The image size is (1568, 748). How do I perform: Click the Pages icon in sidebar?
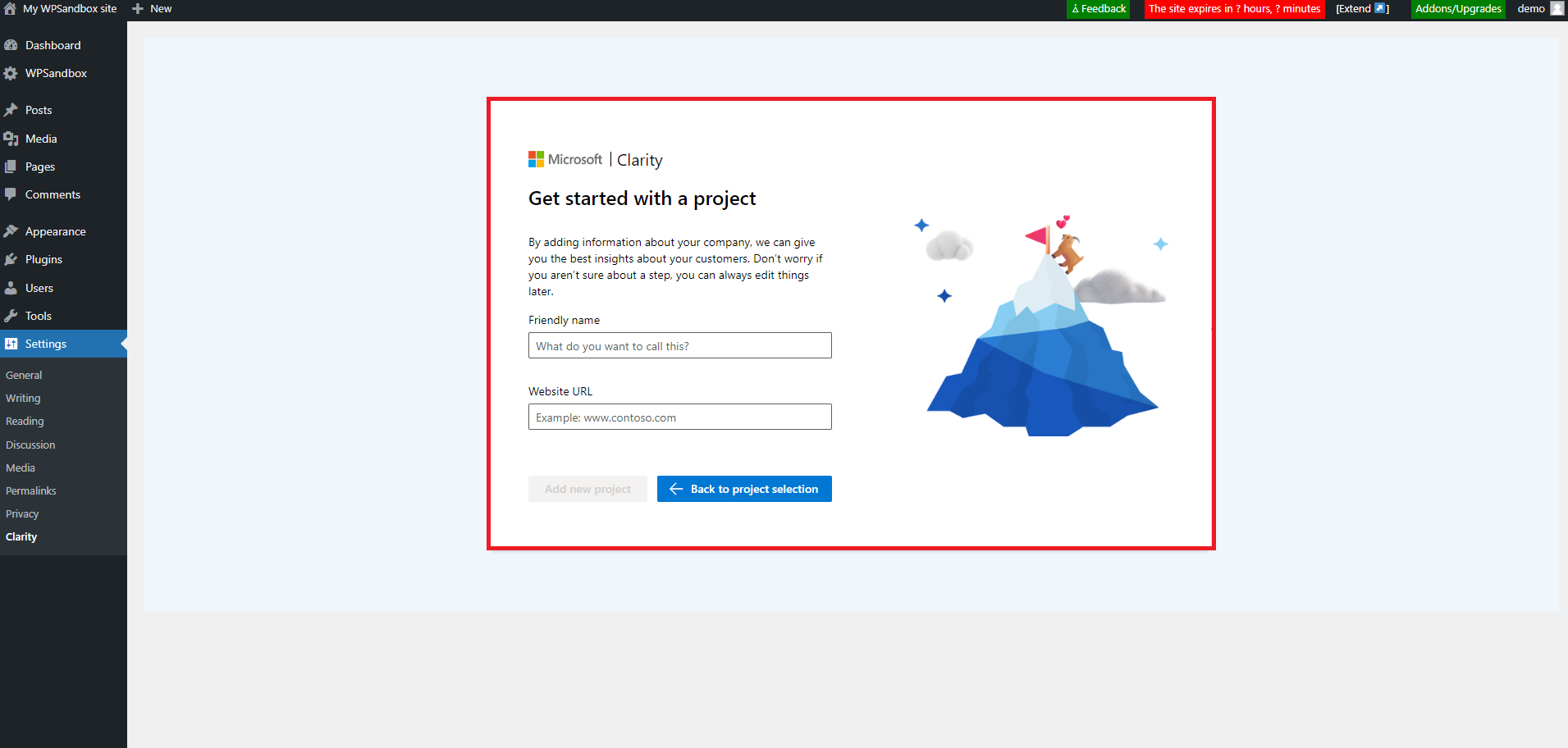point(11,166)
